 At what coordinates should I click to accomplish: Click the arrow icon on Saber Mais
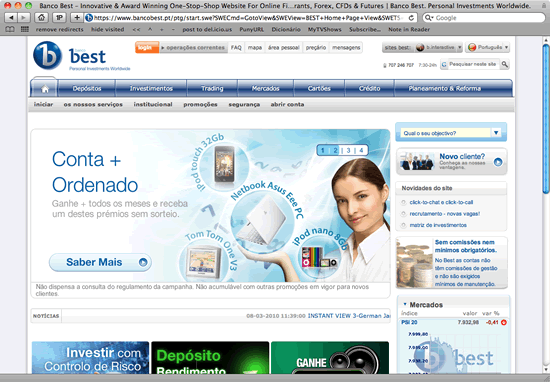143,262
